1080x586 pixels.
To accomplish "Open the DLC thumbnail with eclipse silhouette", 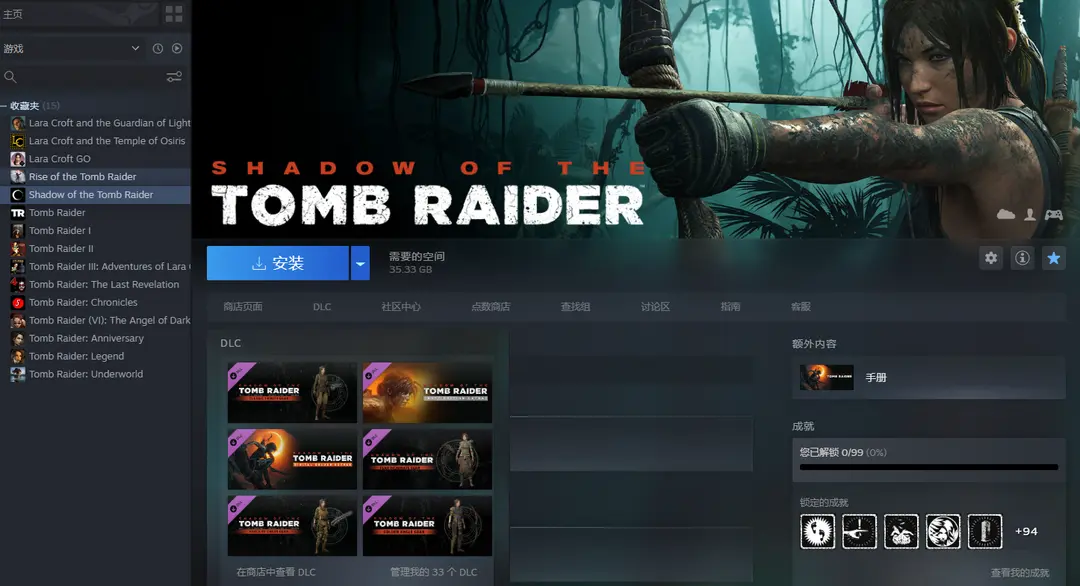I will pos(292,459).
